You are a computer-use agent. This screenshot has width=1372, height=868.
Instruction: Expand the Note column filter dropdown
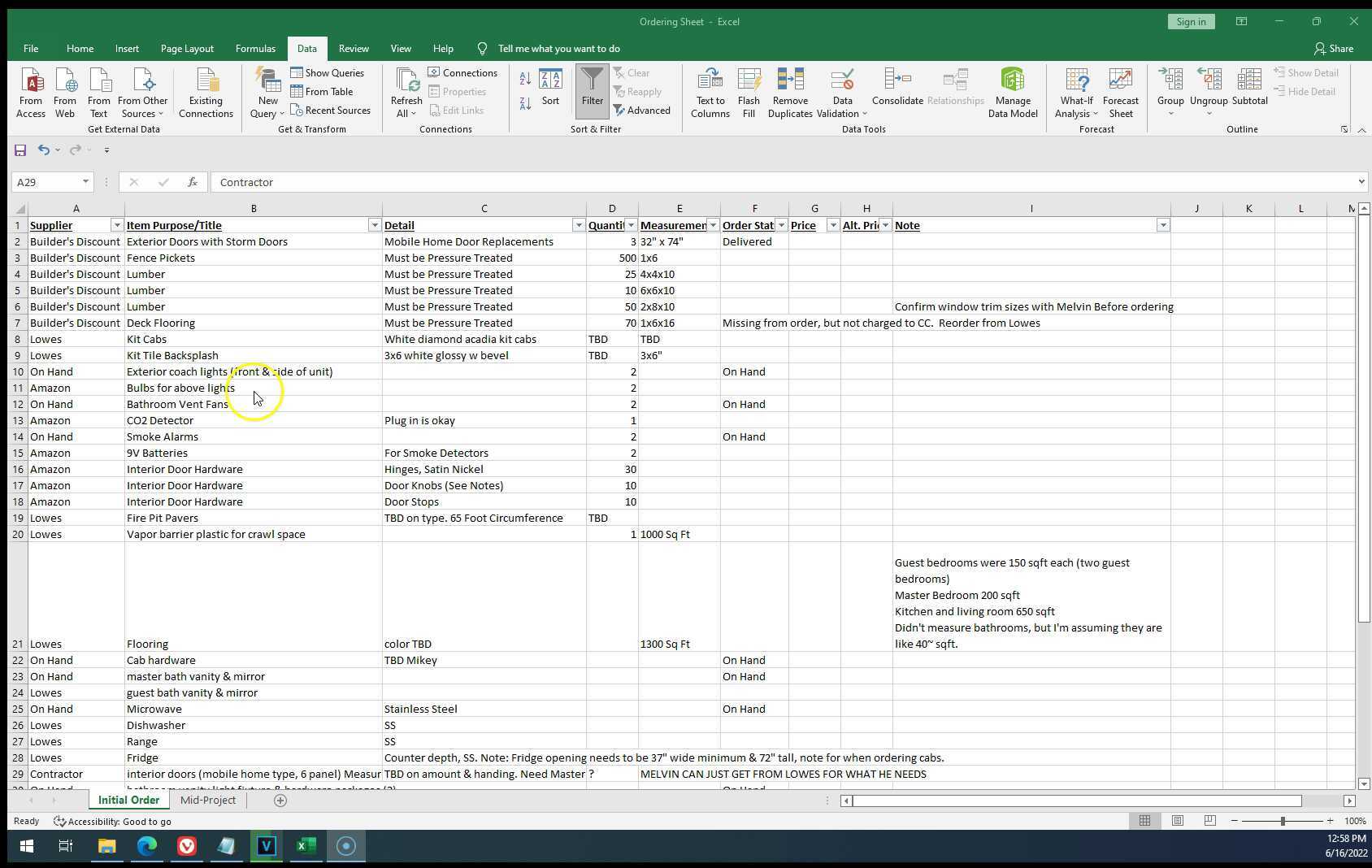point(1162,225)
